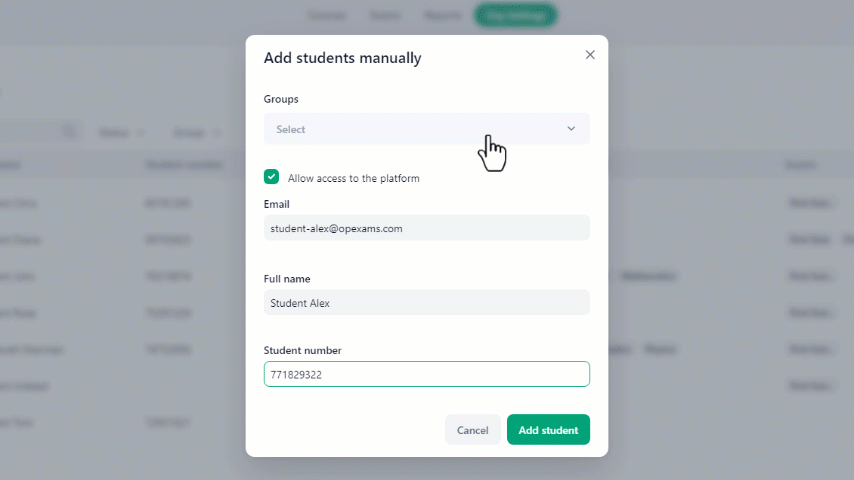Click the green Add student button

pyautogui.click(x=548, y=430)
